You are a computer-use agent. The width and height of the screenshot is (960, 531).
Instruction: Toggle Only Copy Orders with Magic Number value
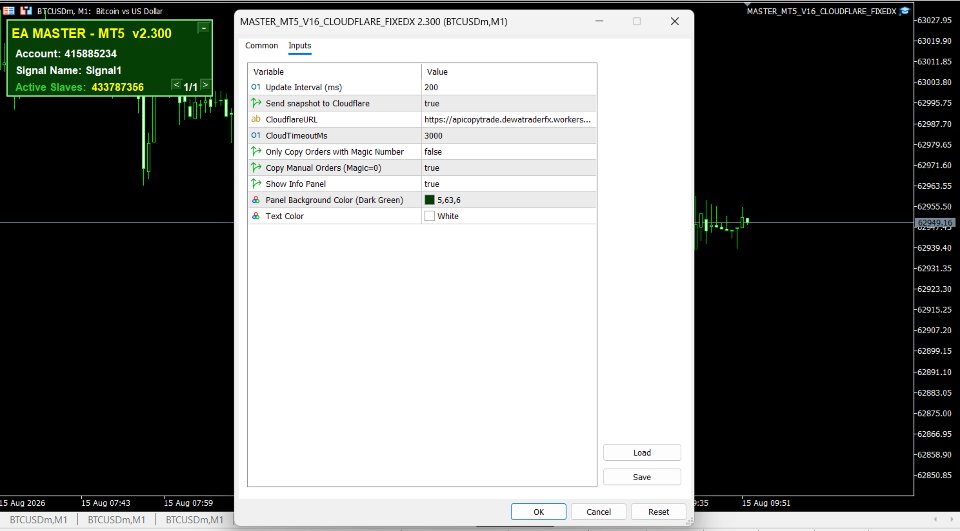click(508, 151)
